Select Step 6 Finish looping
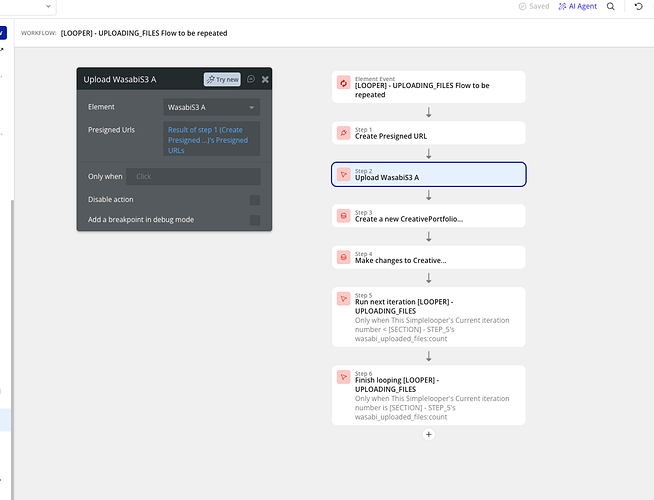 pos(428,395)
